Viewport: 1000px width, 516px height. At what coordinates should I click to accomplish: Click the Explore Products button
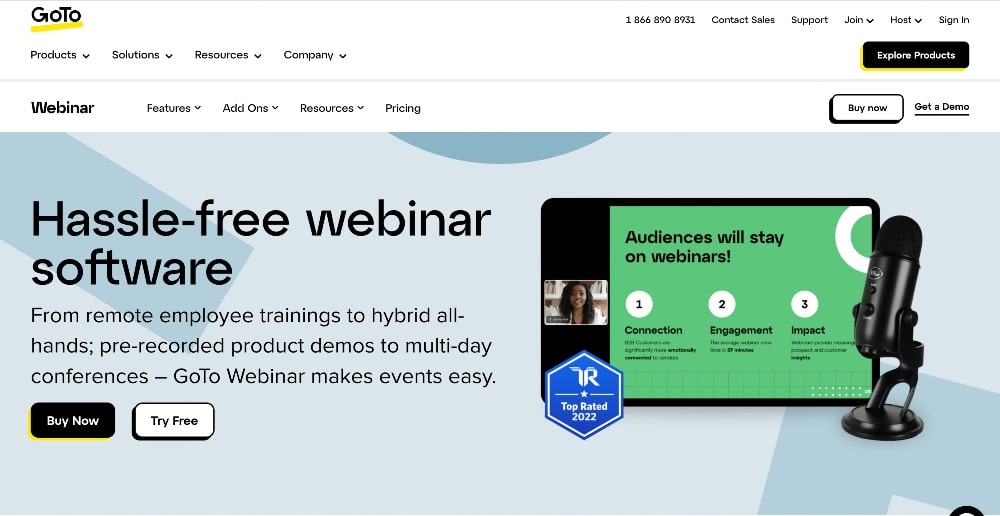point(916,55)
